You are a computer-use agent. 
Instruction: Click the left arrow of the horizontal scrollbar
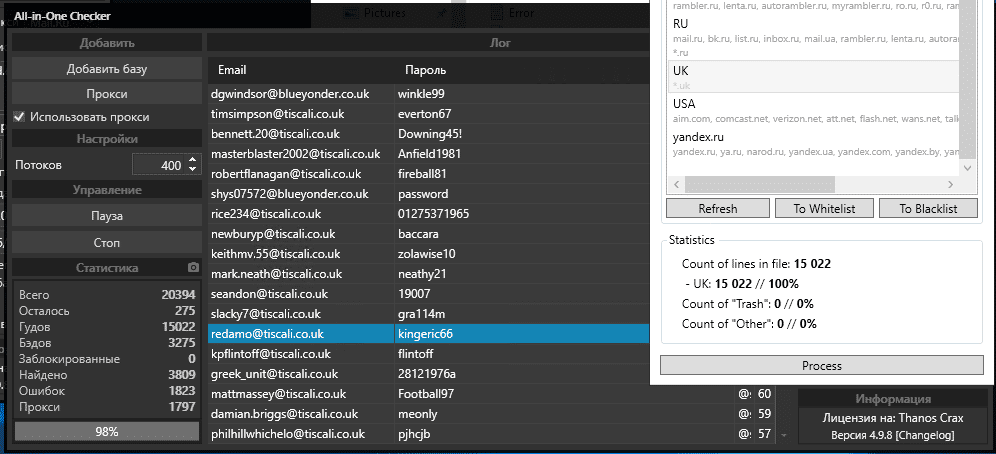point(676,185)
